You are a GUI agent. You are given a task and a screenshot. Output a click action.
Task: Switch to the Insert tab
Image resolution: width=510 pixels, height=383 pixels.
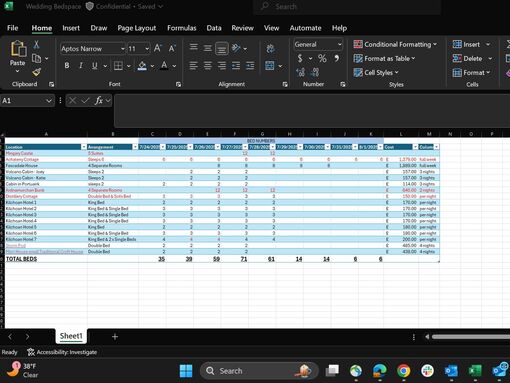[71, 28]
